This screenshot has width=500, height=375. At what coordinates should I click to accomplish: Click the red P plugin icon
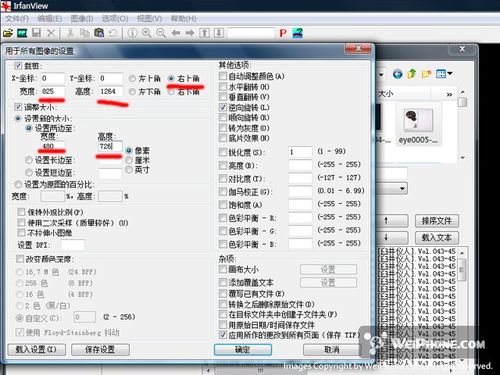(x=283, y=33)
